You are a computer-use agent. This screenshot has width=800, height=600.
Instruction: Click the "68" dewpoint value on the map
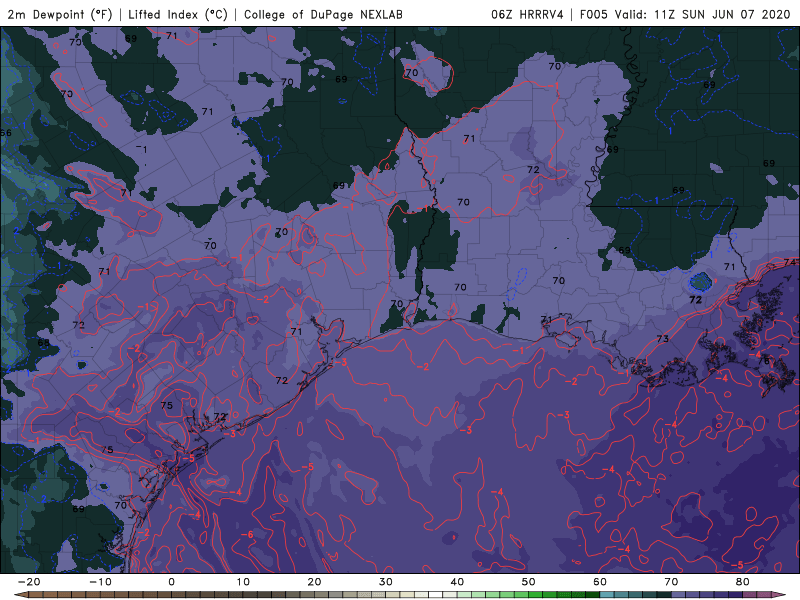44,343
